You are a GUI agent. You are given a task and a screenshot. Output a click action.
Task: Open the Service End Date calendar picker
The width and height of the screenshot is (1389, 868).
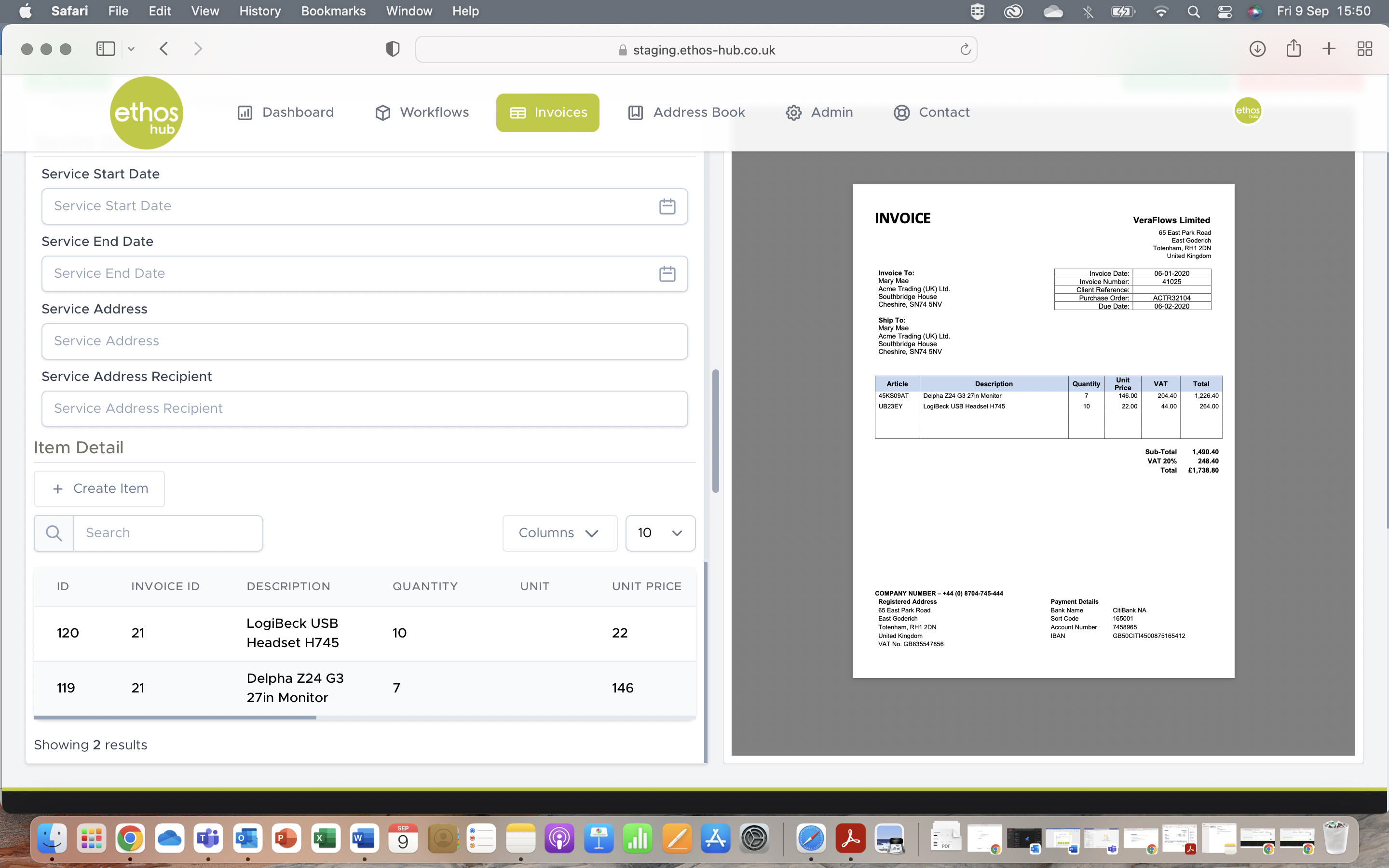coord(667,274)
